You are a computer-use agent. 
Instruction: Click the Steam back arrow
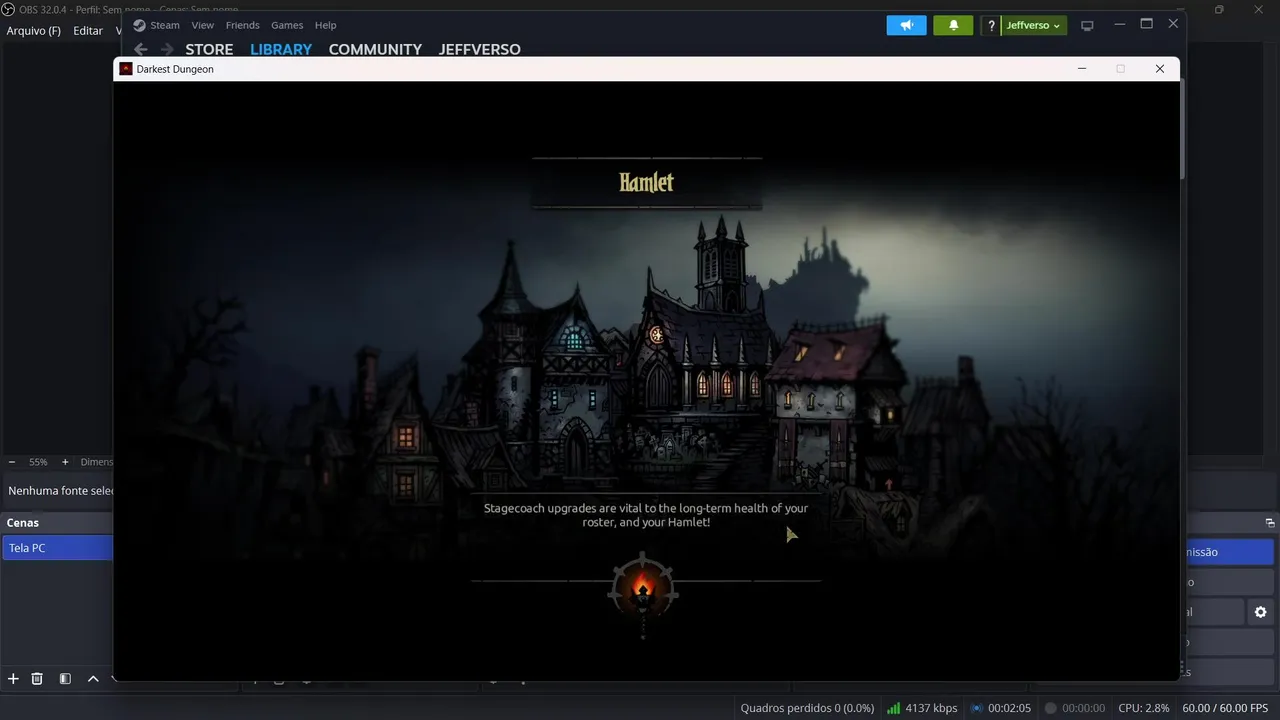(141, 49)
